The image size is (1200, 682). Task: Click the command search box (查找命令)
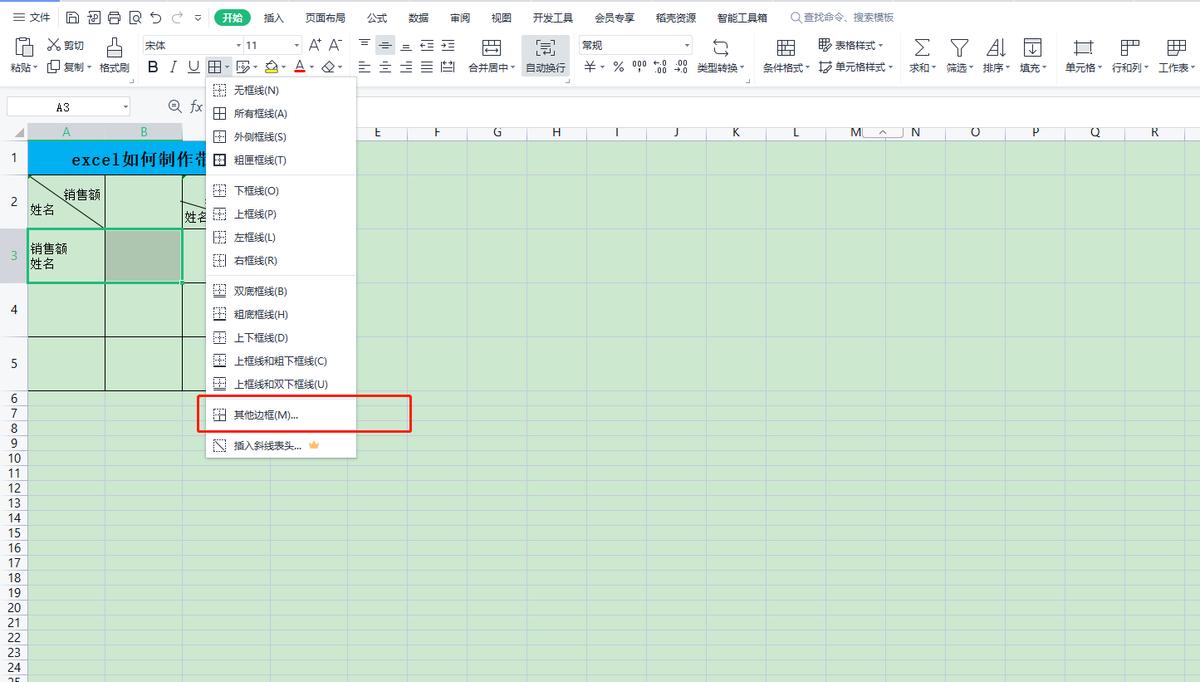point(848,18)
